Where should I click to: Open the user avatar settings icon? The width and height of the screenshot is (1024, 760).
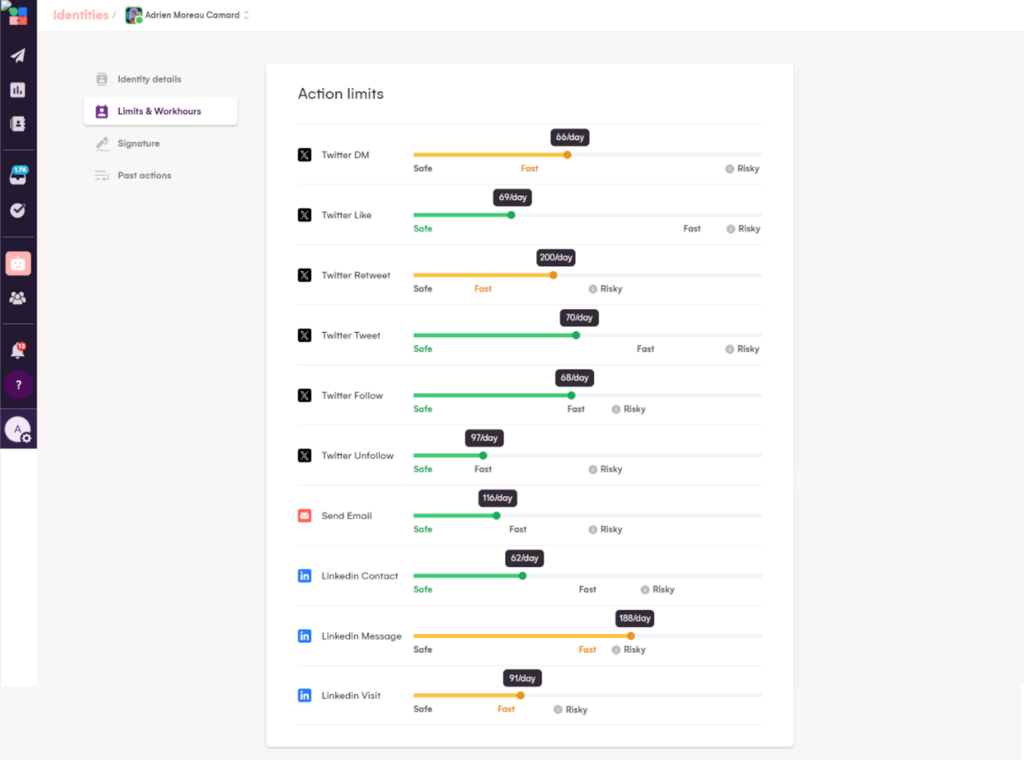(x=18, y=430)
